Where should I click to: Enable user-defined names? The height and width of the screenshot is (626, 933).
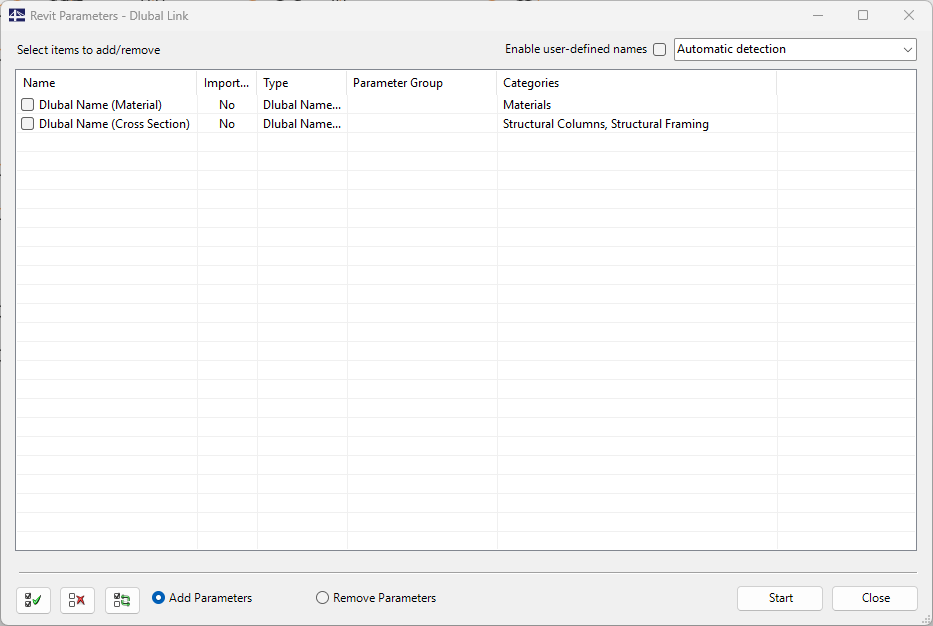[659, 49]
